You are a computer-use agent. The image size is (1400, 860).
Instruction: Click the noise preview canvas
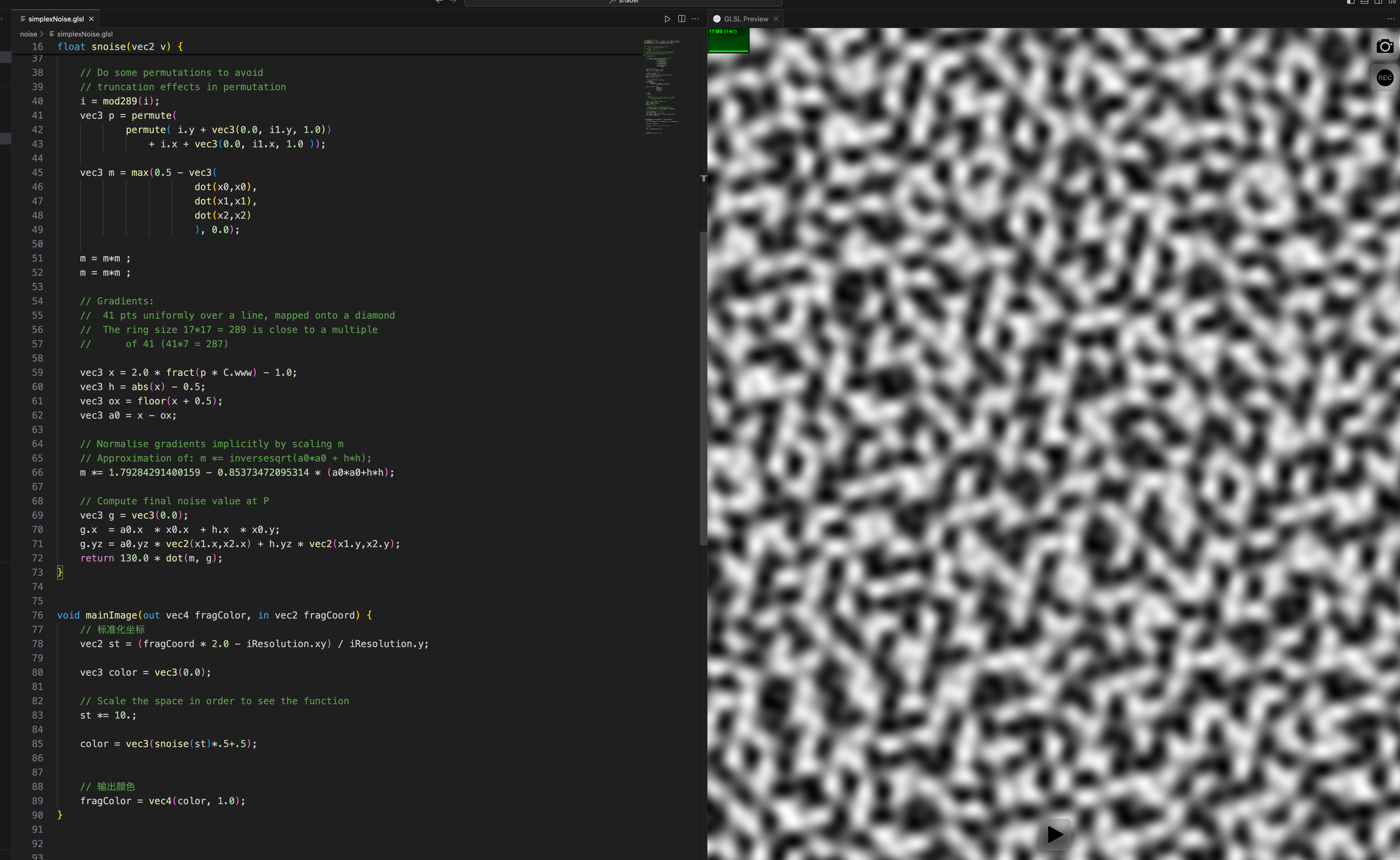pos(1054,444)
